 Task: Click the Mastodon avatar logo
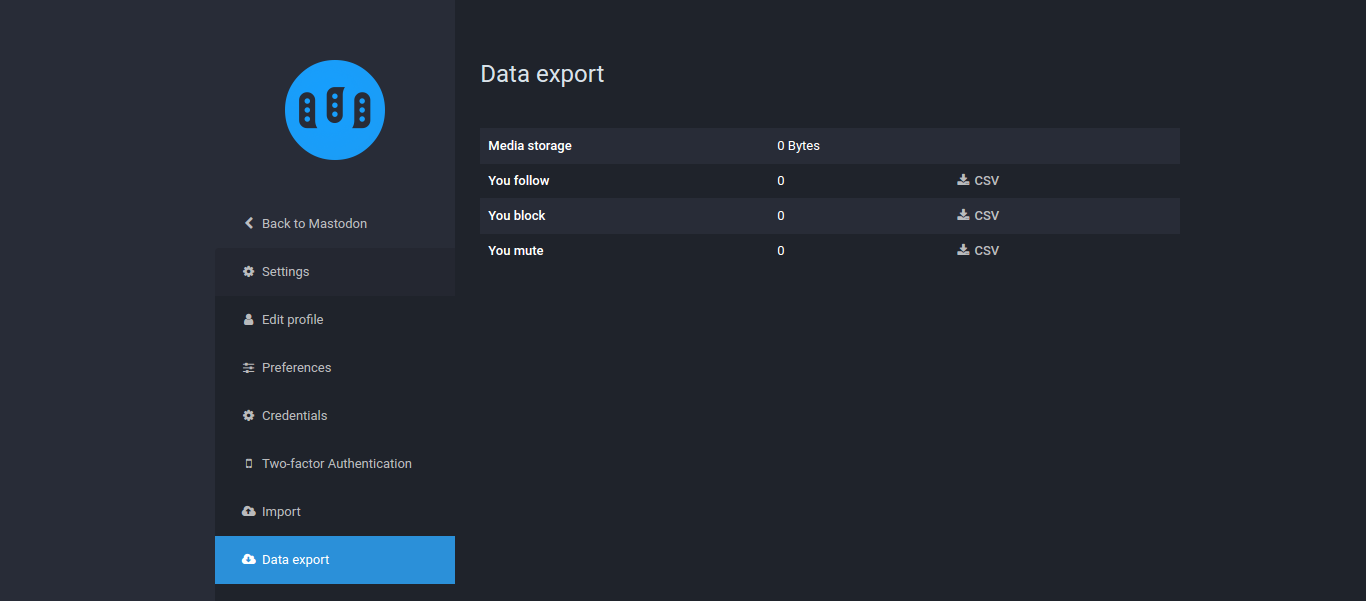point(335,110)
